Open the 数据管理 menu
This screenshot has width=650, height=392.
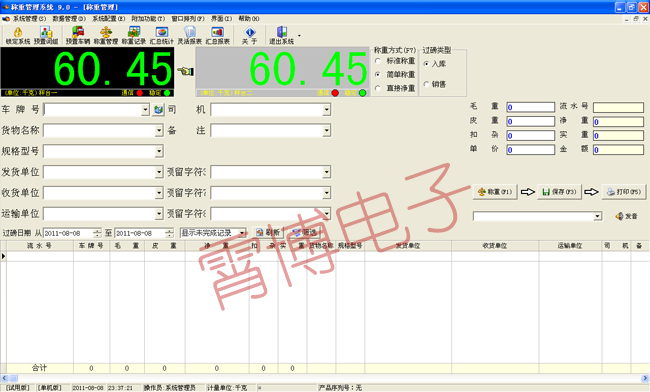(69, 19)
